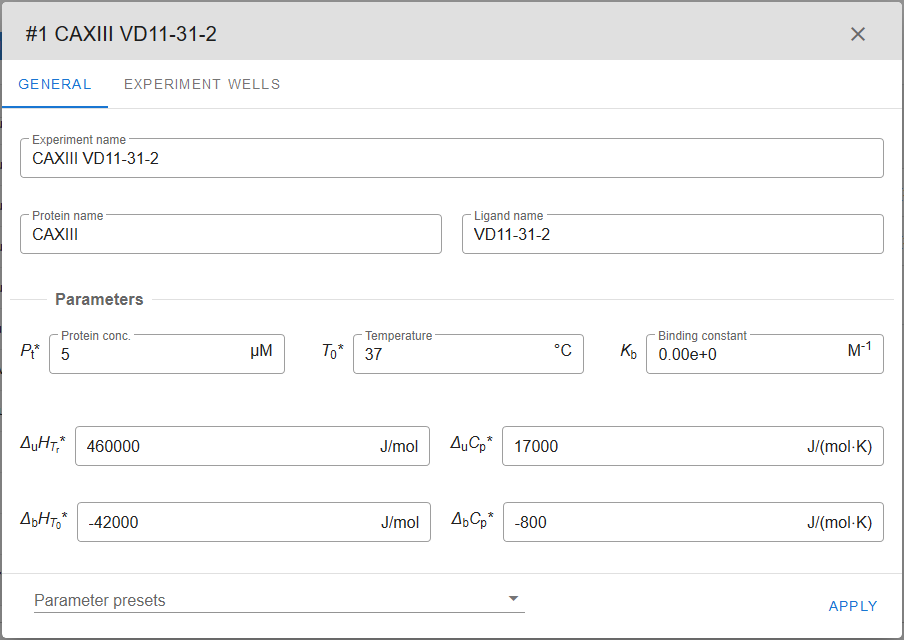This screenshot has width=904, height=640.
Task: Click the dialog title #1 CAXIII VD11-31-2
Action: point(121,34)
